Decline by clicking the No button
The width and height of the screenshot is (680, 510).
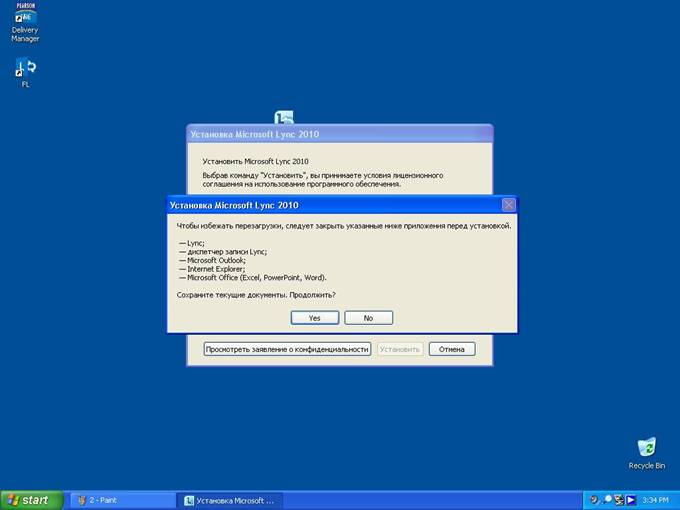369,318
